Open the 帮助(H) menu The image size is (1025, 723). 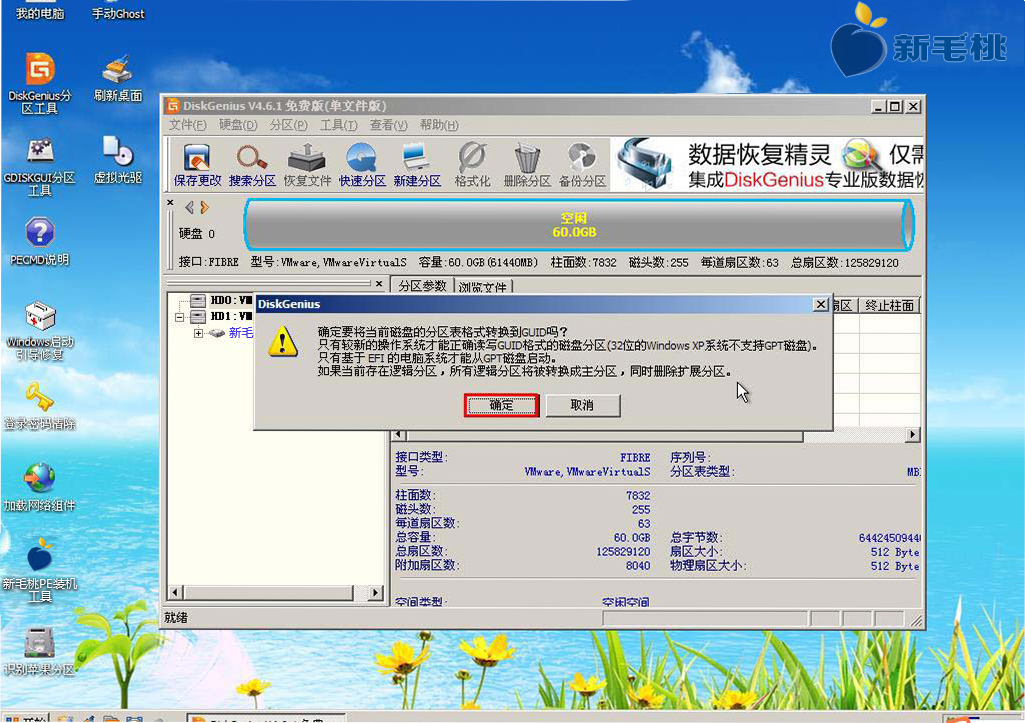[439, 125]
